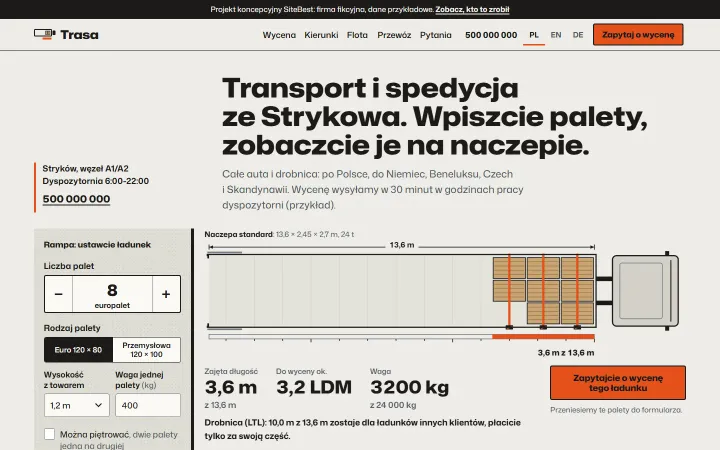
Task: Click the Waga jednej palety input field
Action: click(x=148, y=405)
